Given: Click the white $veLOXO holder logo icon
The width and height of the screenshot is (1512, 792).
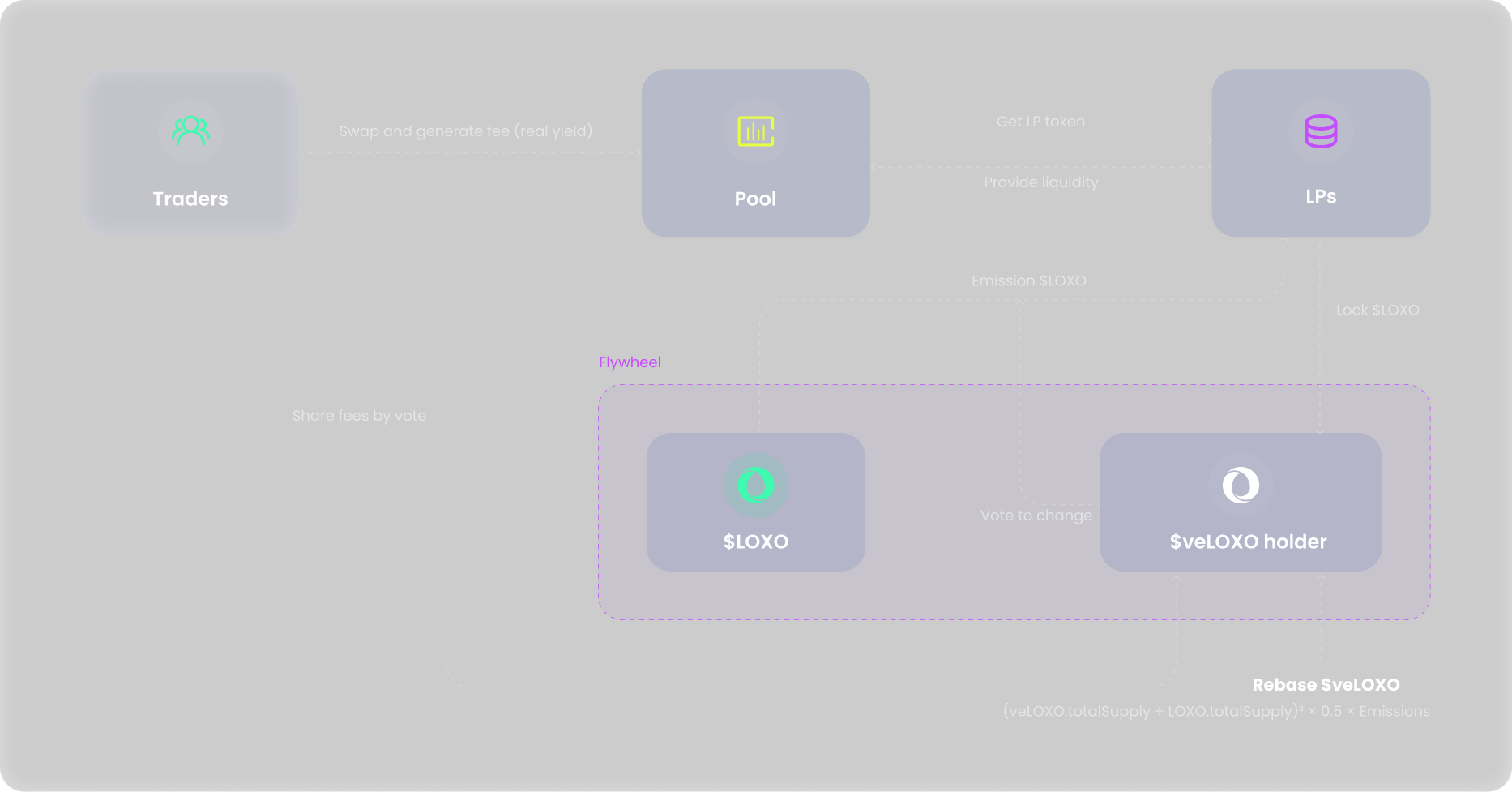Looking at the screenshot, I should 1241,486.
